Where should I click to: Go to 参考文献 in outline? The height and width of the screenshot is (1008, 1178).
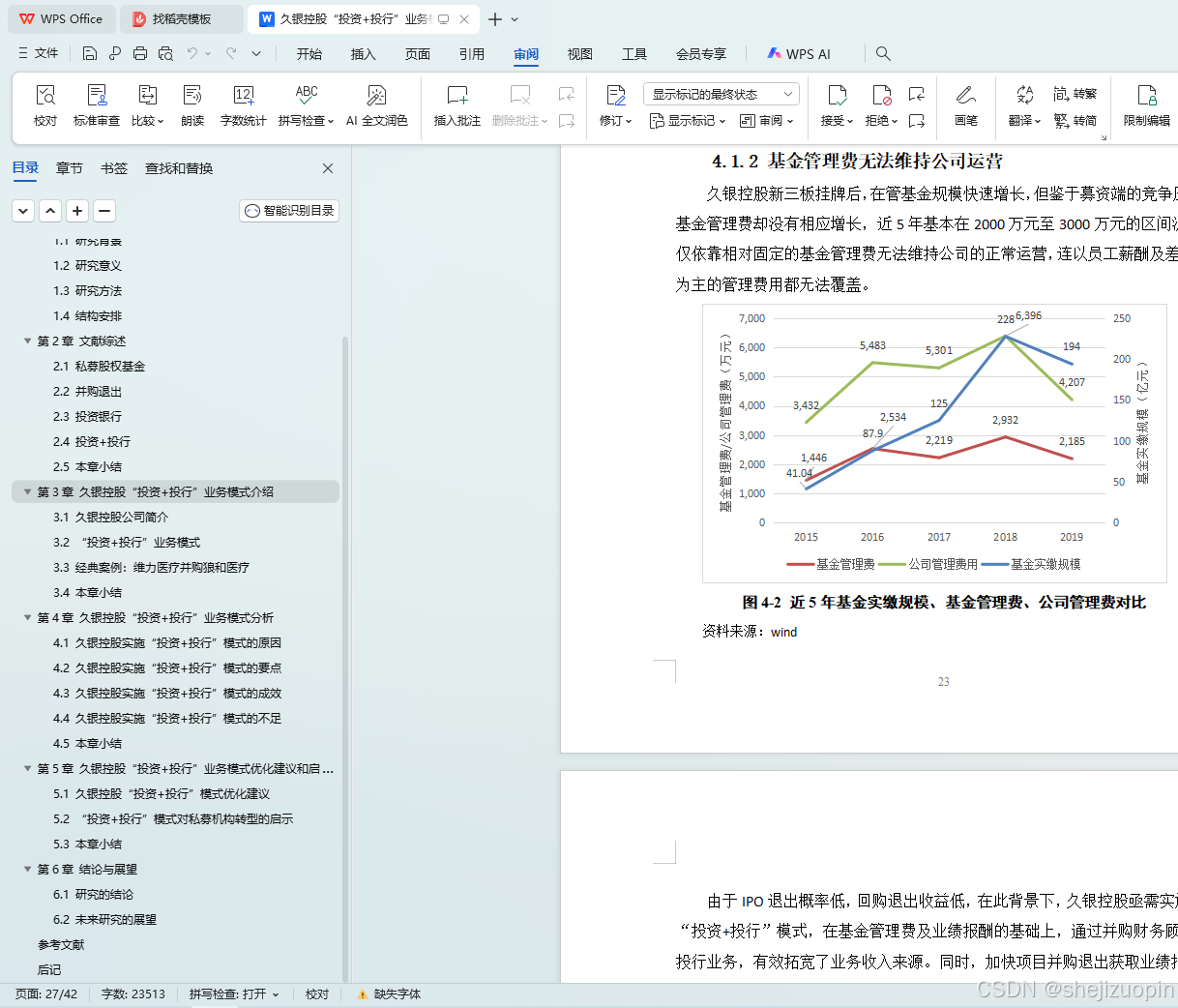click(61, 945)
